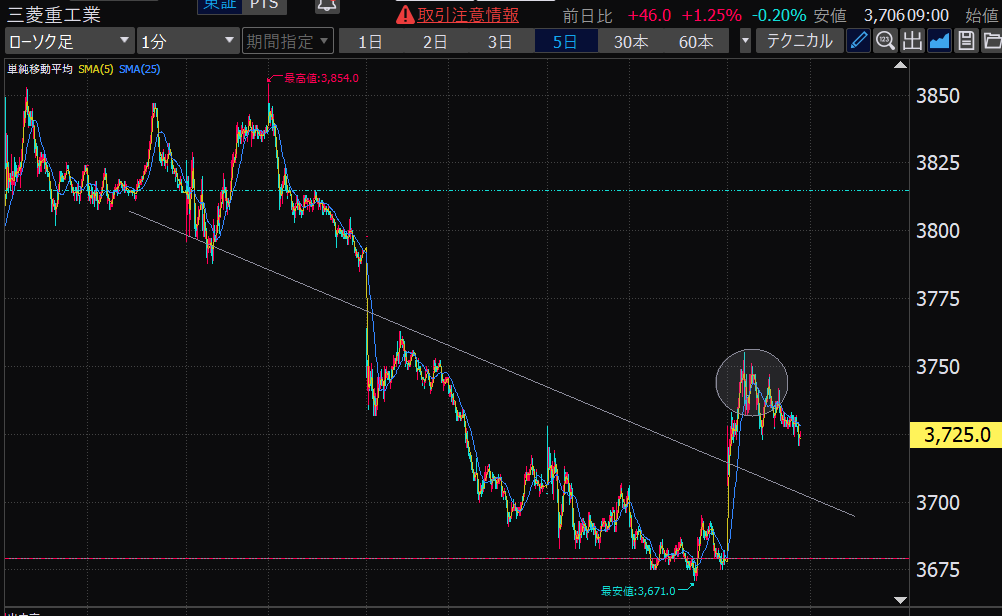
Task: Open the folder icon in toolbar
Action: coord(991,41)
